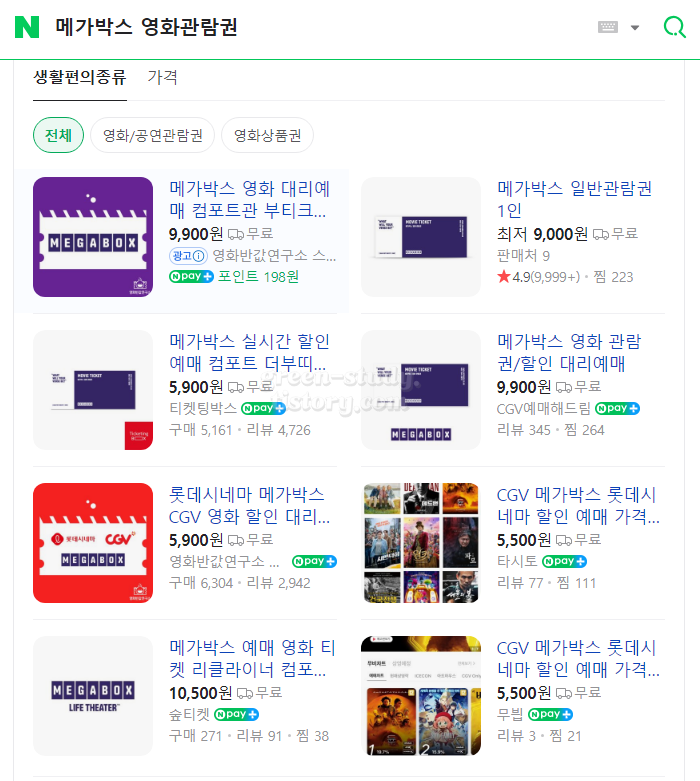Image resolution: width=700 pixels, height=781 pixels.
Task: Open the on-screen keyboard icon
Action: [x=607, y=27]
